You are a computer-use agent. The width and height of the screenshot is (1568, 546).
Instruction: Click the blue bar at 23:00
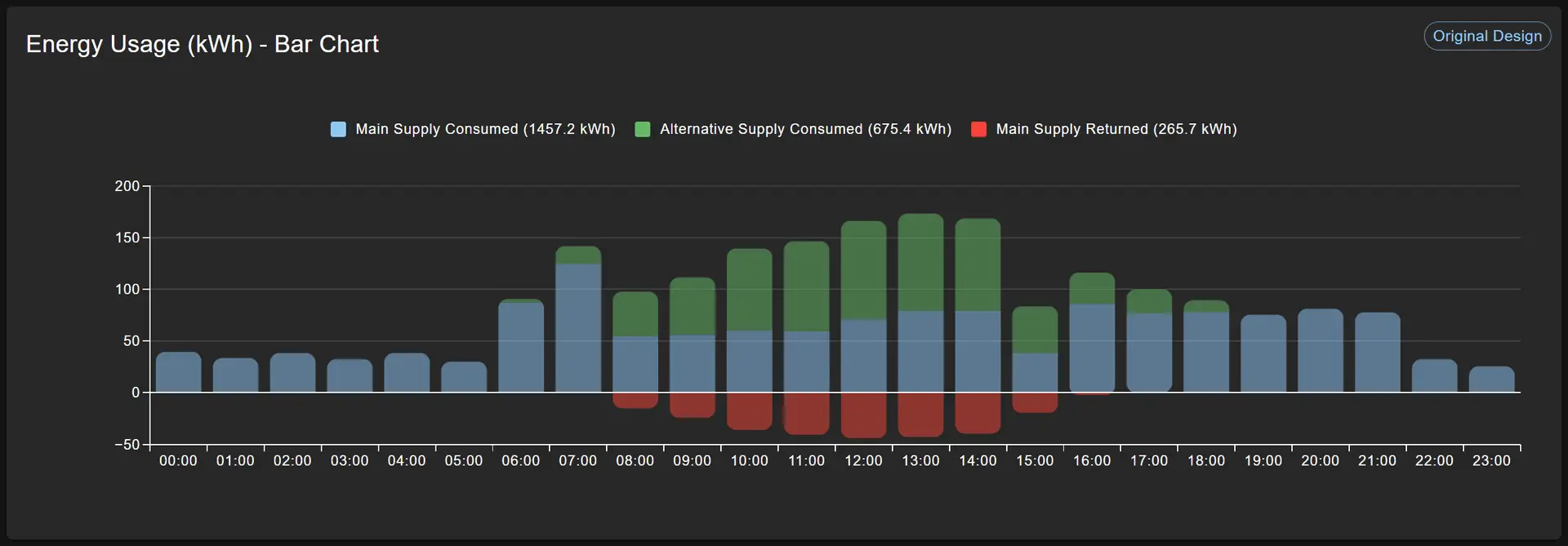[1491, 380]
